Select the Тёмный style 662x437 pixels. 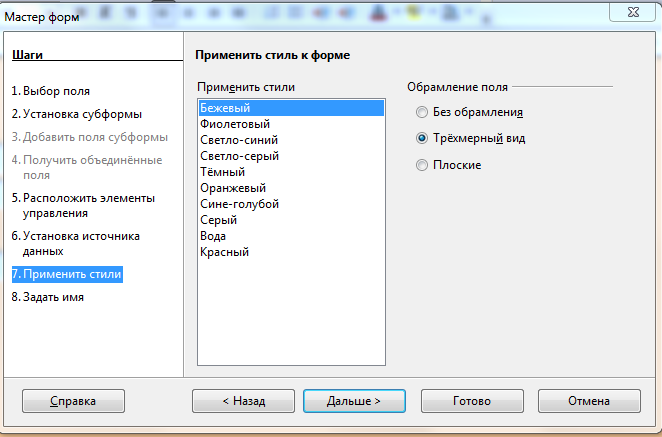pyautogui.click(x=291, y=172)
